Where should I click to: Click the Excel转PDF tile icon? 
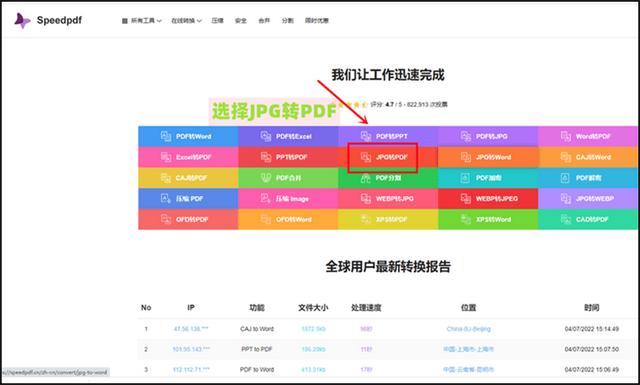(166, 157)
